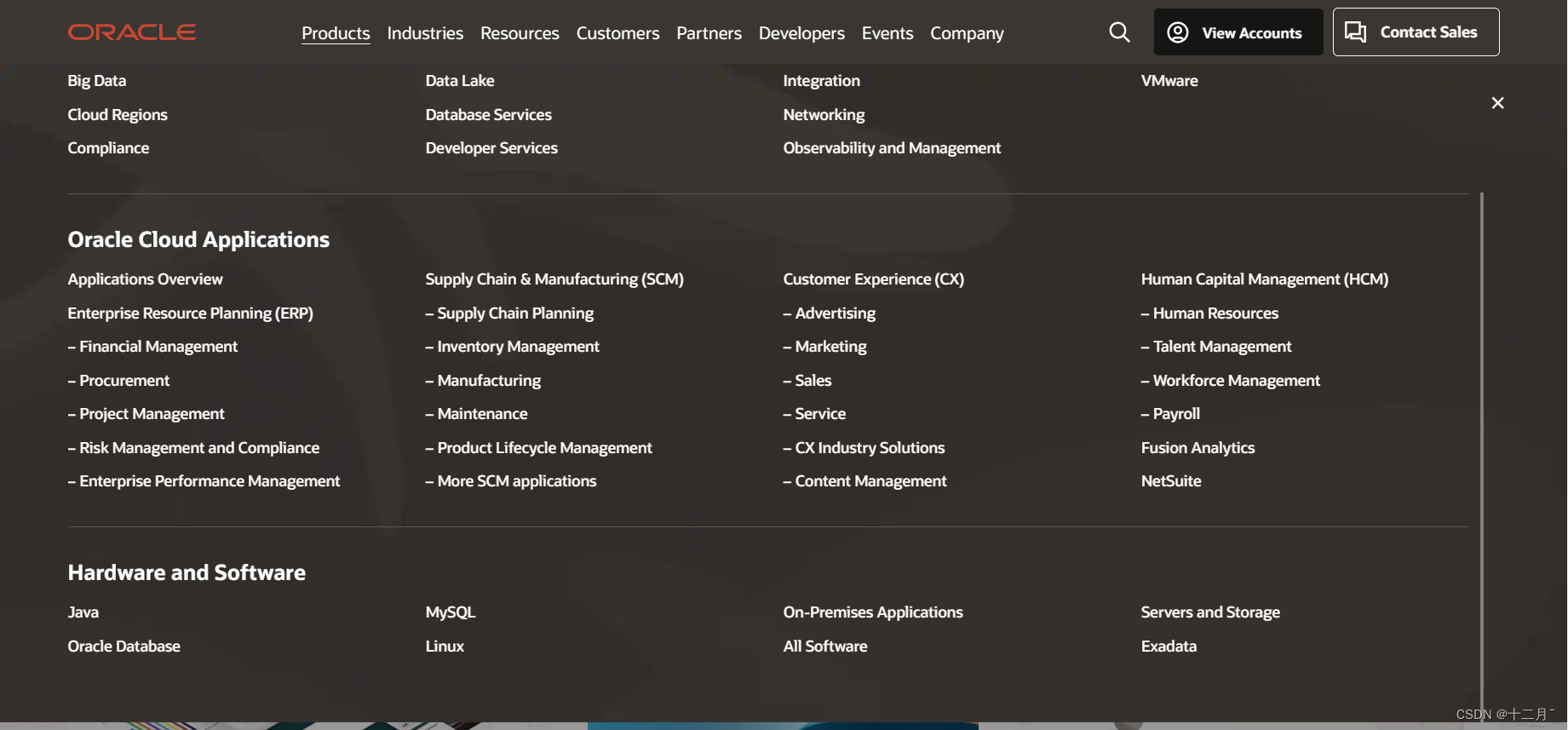The width and height of the screenshot is (1568, 730).
Task: Open the Partners menu
Action: [709, 33]
